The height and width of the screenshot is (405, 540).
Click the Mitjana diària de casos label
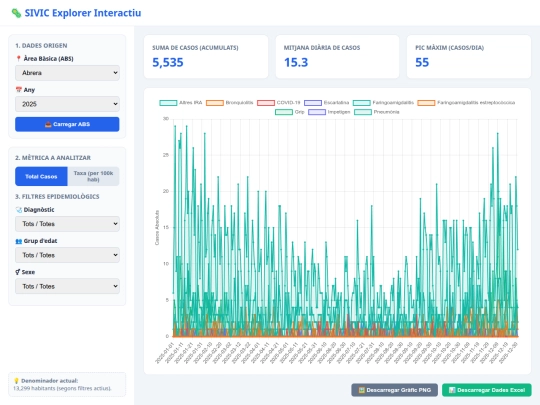click(322, 48)
